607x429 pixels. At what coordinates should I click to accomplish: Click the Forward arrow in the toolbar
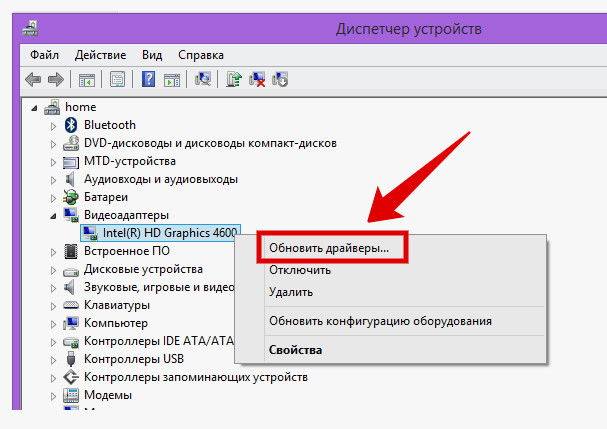pyautogui.click(x=56, y=79)
